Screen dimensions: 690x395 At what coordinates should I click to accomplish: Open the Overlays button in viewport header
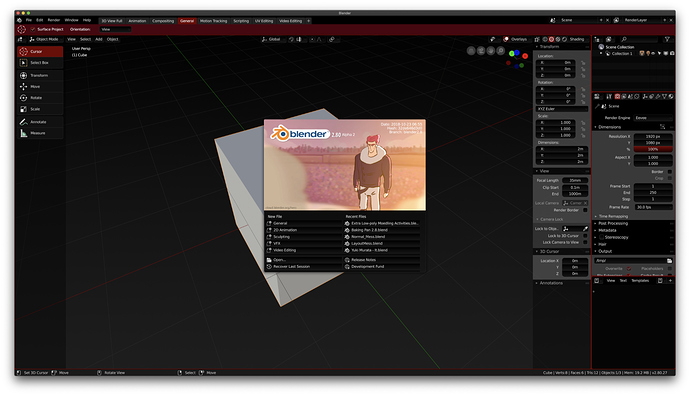tap(516, 39)
